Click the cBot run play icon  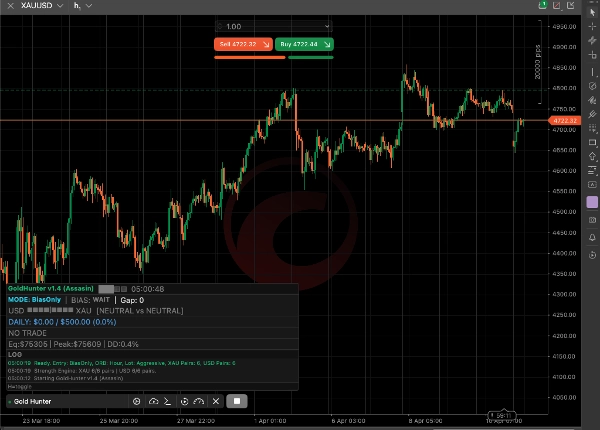[x=137, y=401]
